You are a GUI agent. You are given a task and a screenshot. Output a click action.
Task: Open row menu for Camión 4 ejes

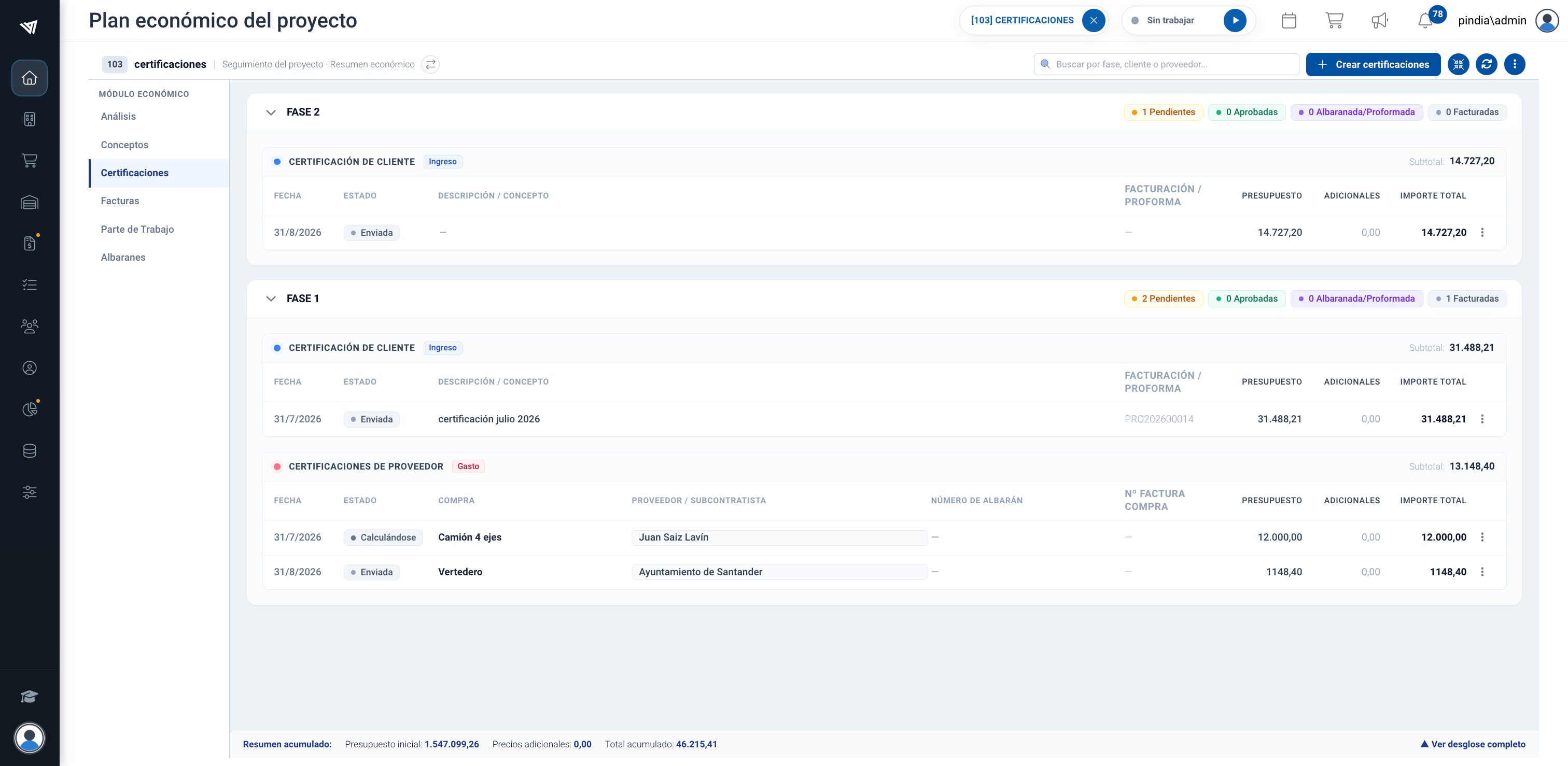click(1482, 537)
